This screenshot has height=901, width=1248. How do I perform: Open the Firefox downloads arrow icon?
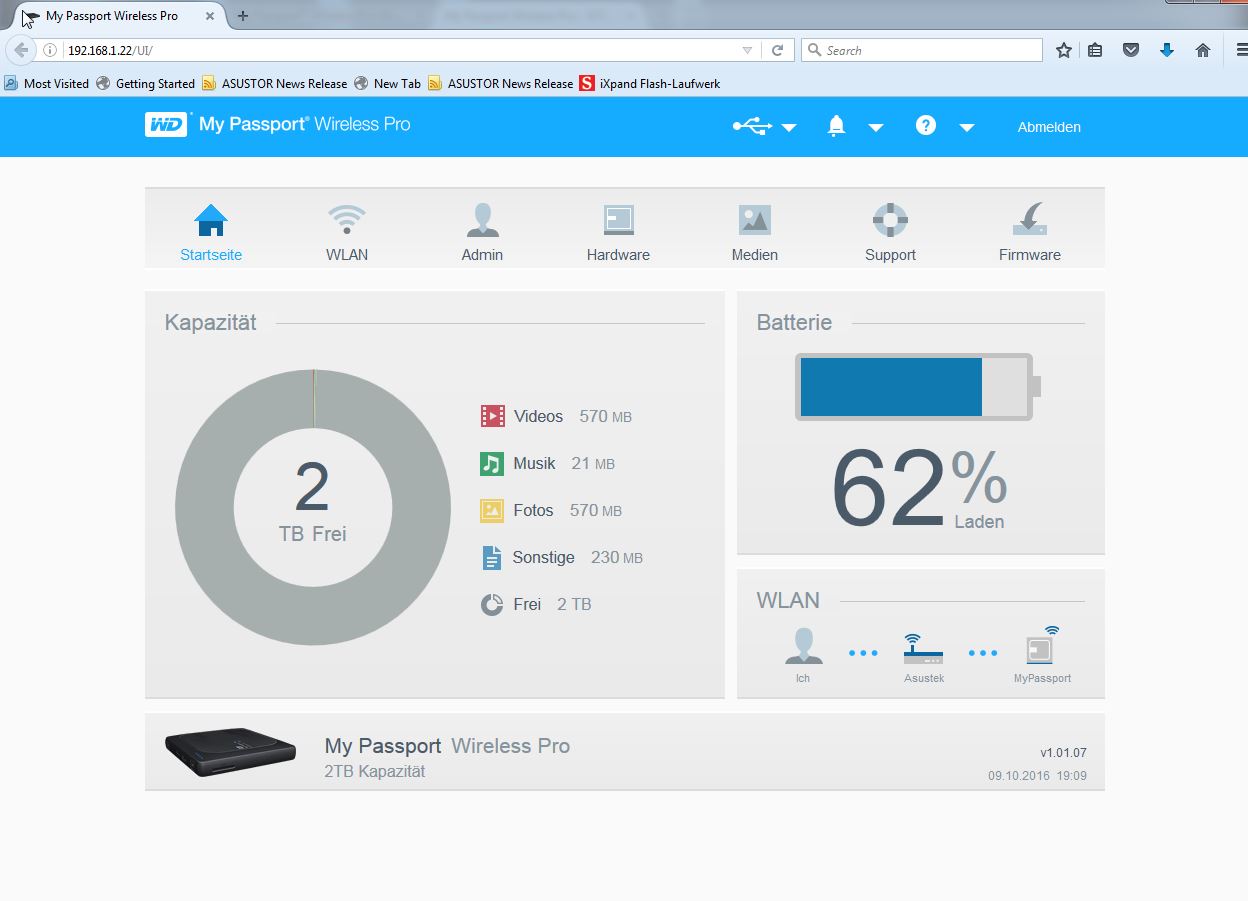pyautogui.click(x=1166, y=50)
